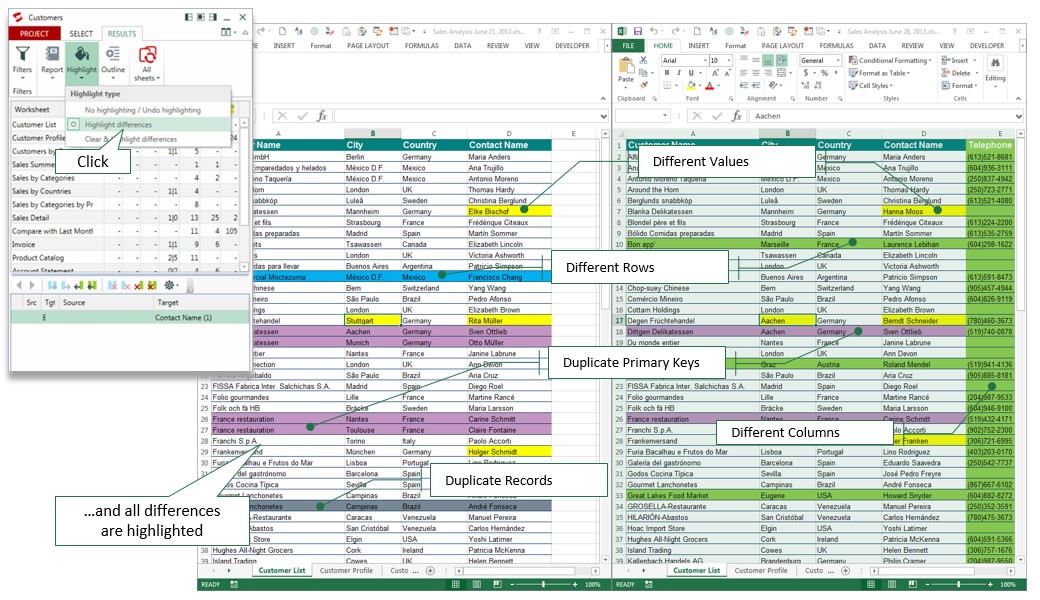Viewport: 1040px width, 600px height.
Task: Select Product Catalog row in worksheet list
Action: point(125,257)
